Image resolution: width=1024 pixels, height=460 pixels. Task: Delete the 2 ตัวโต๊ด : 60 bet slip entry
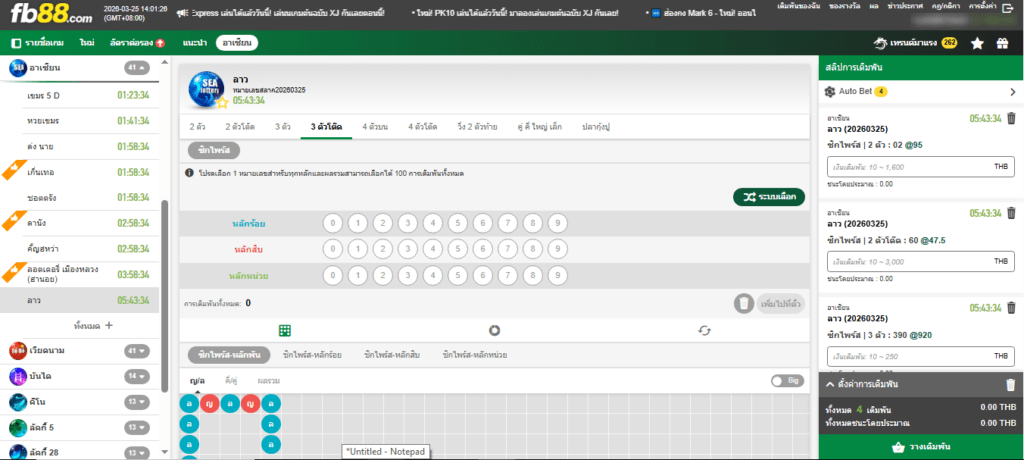(1011, 213)
